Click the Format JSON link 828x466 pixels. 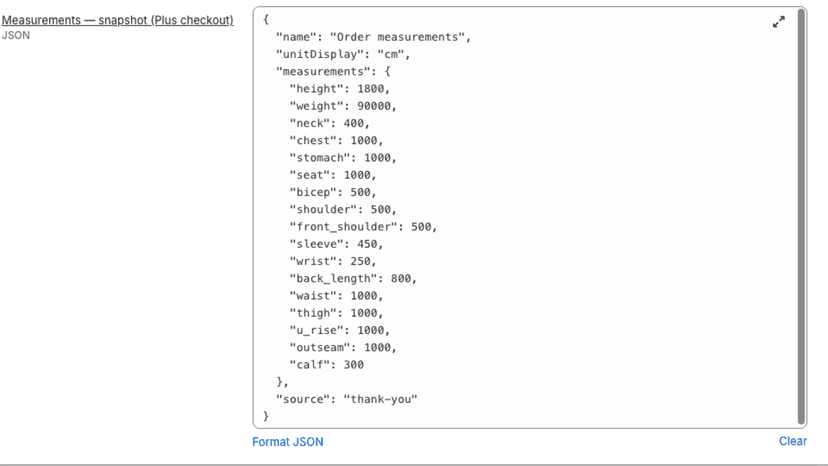point(288,442)
